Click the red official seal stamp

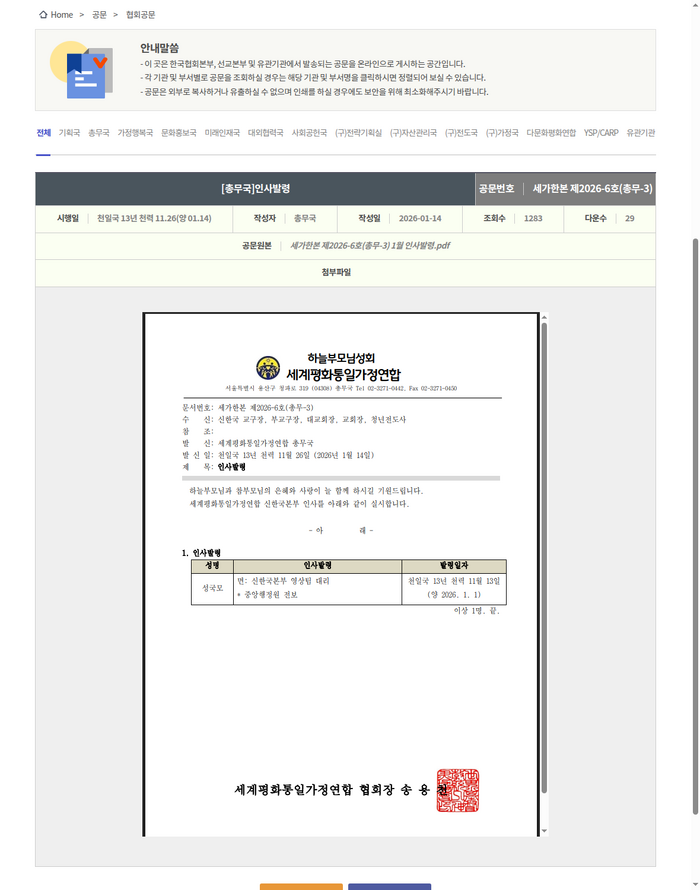(x=458, y=790)
